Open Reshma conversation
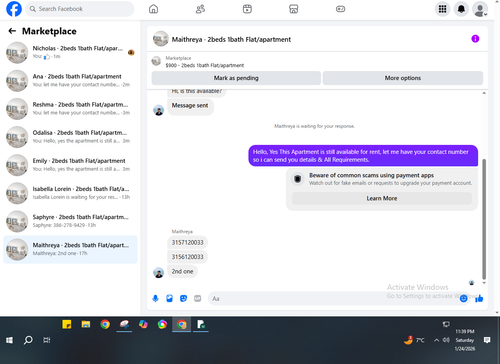 coord(70,109)
